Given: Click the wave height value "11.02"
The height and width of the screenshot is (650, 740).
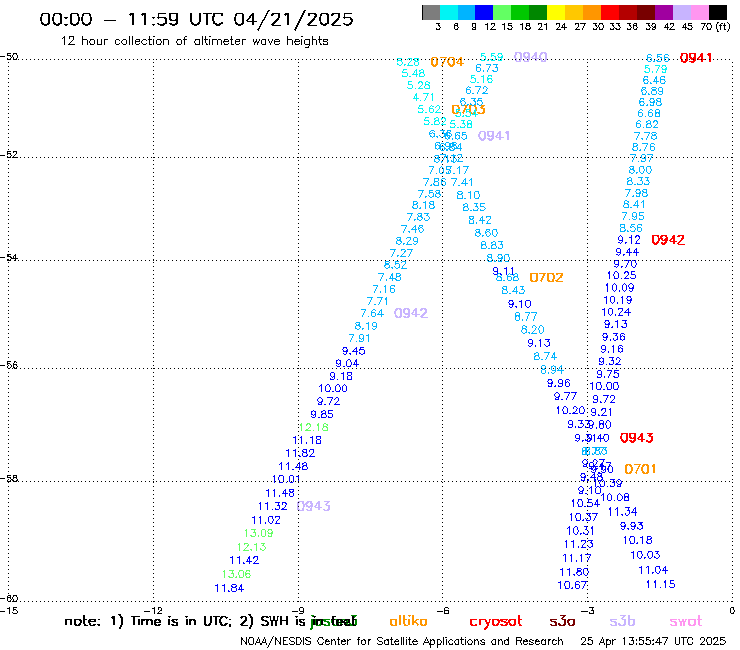Looking at the screenshot, I should coord(266,520).
